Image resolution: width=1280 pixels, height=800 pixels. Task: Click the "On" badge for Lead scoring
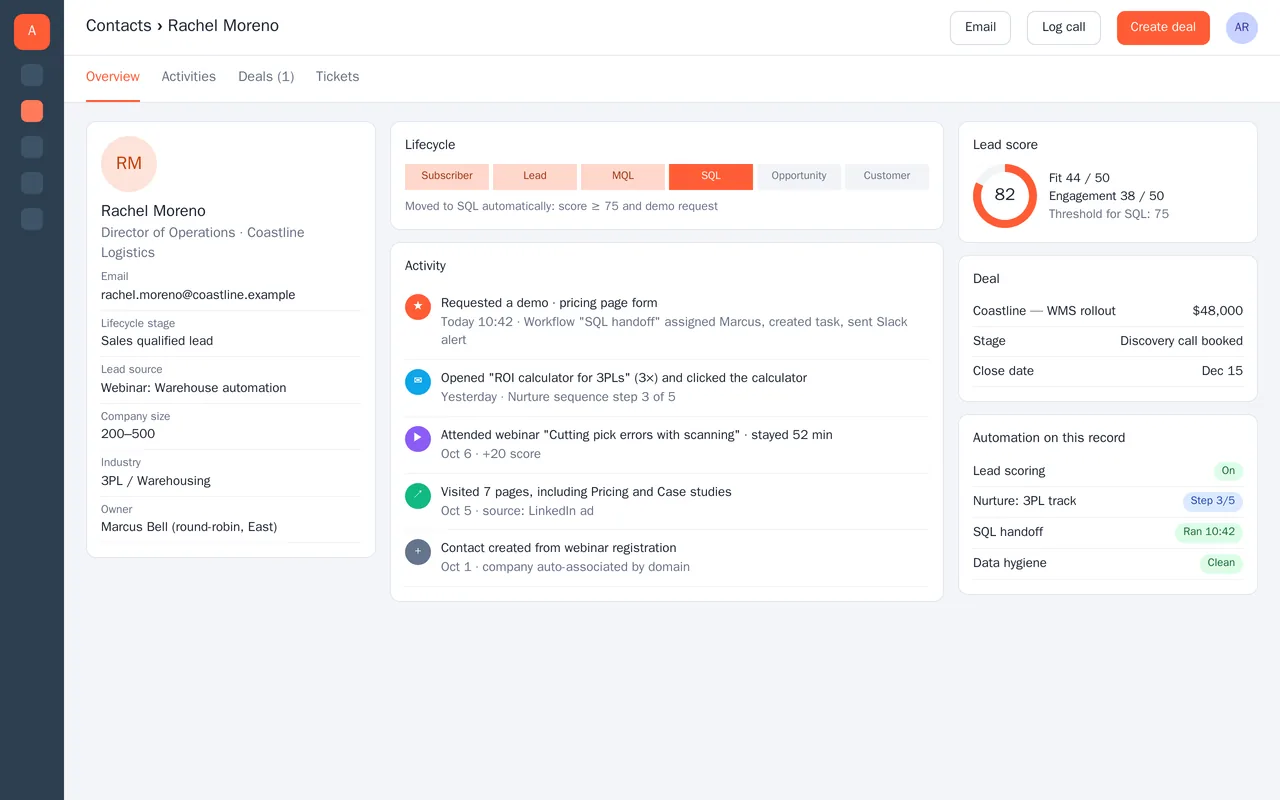pyautogui.click(x=1228, y=471)
